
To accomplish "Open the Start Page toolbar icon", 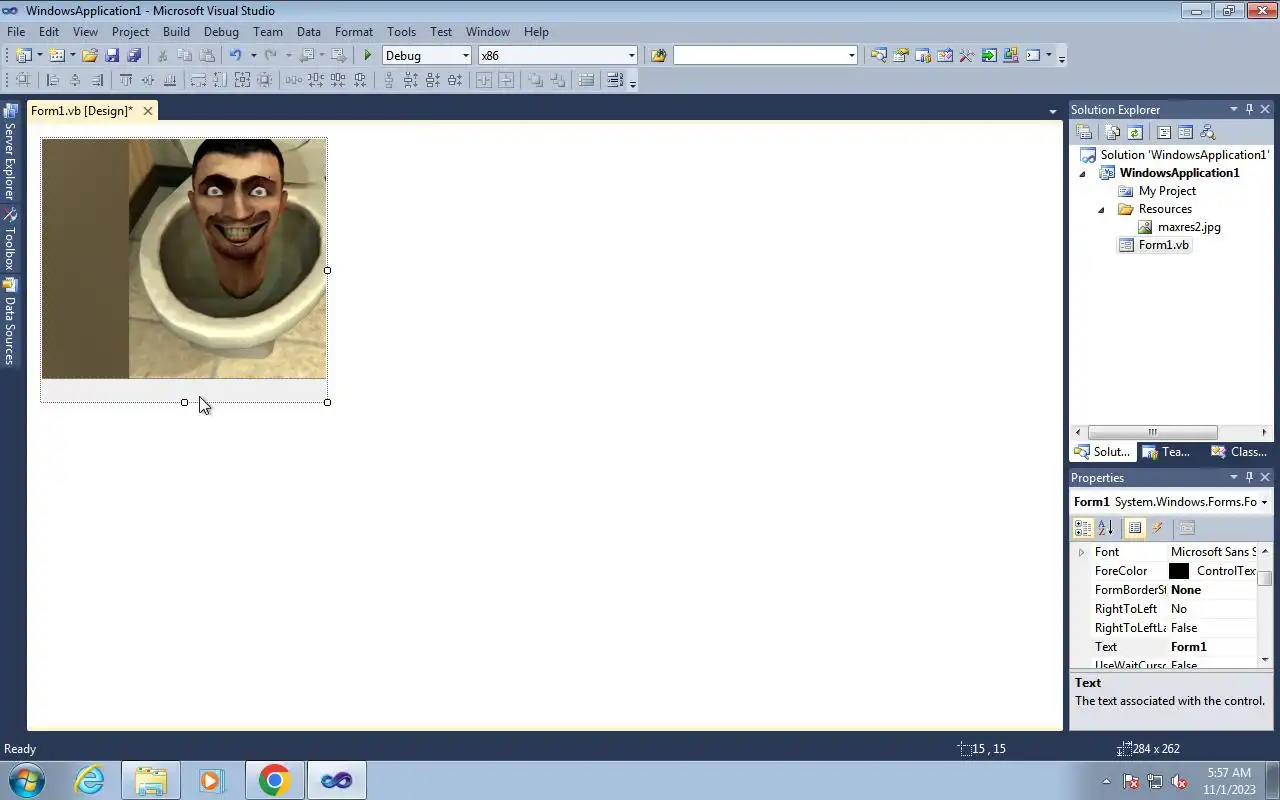I will tap(989, 55).
